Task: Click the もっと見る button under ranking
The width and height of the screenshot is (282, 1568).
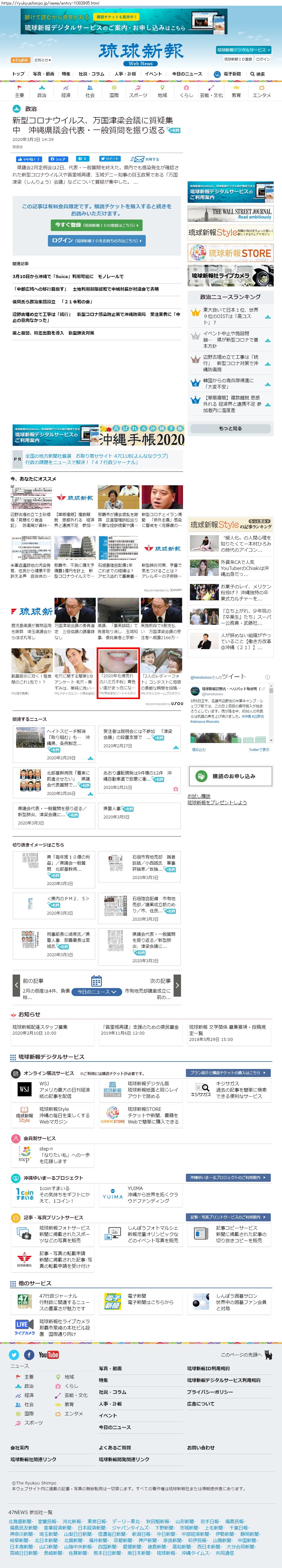Action: coord(230,428)
